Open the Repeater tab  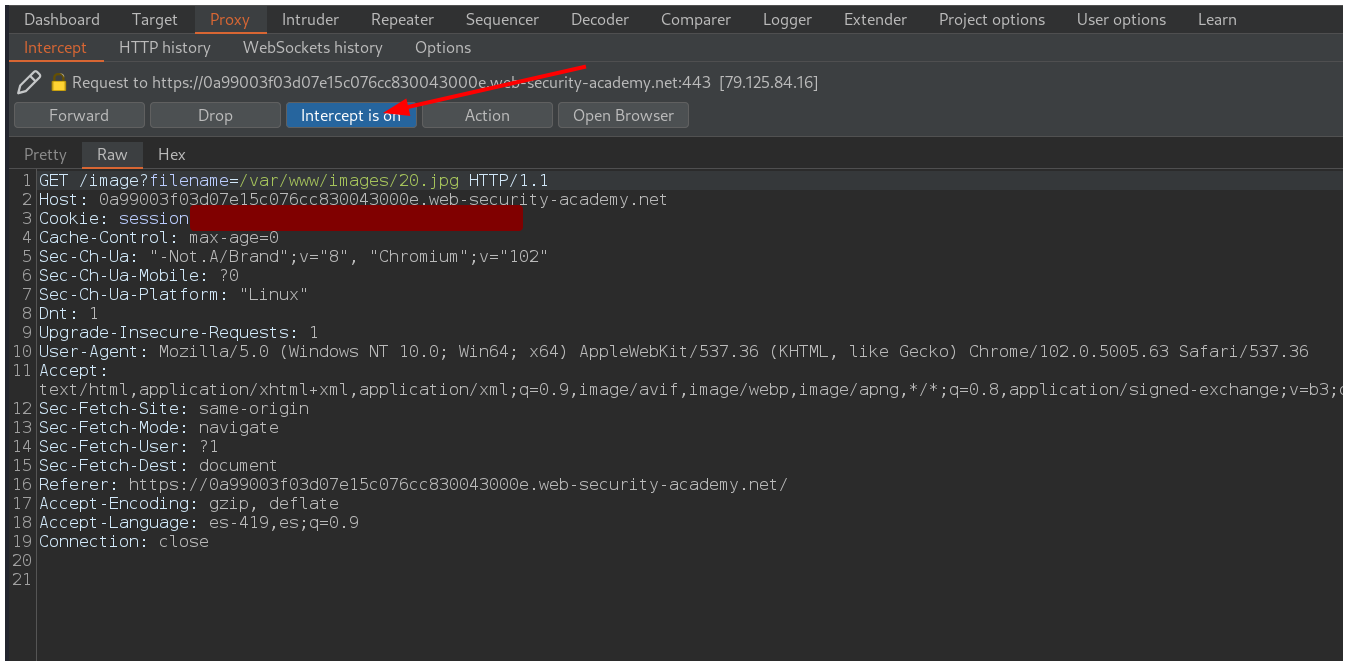(402, 19)
